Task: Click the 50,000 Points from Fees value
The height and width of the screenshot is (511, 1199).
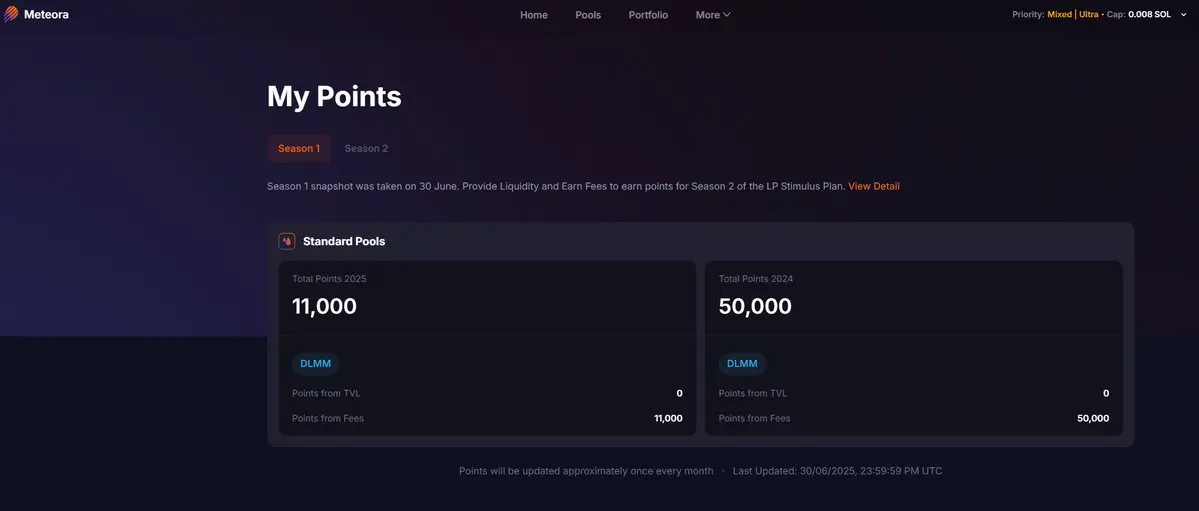Action: coord(1093,418)
